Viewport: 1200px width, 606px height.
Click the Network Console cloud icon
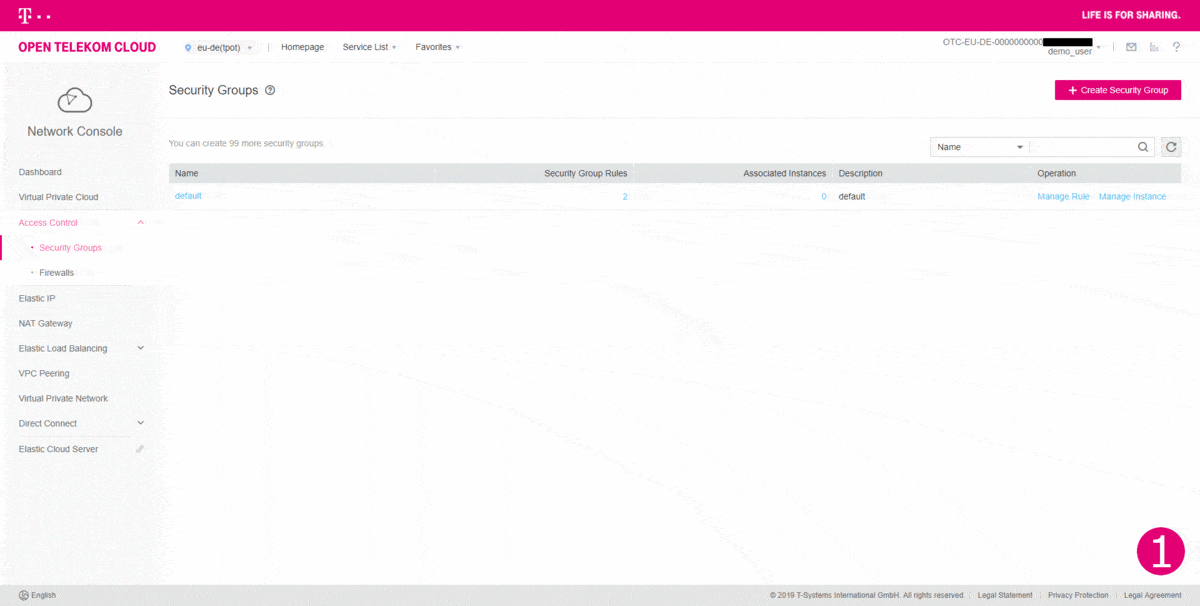pos(73,98)
